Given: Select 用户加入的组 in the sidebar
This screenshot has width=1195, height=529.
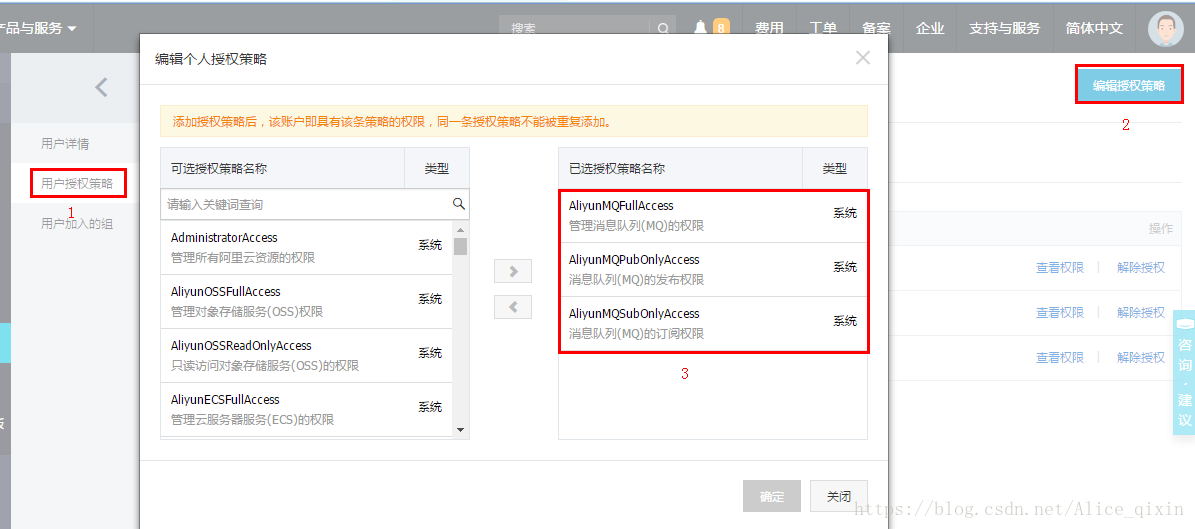Looking at the screenshot, I should 77,223.
